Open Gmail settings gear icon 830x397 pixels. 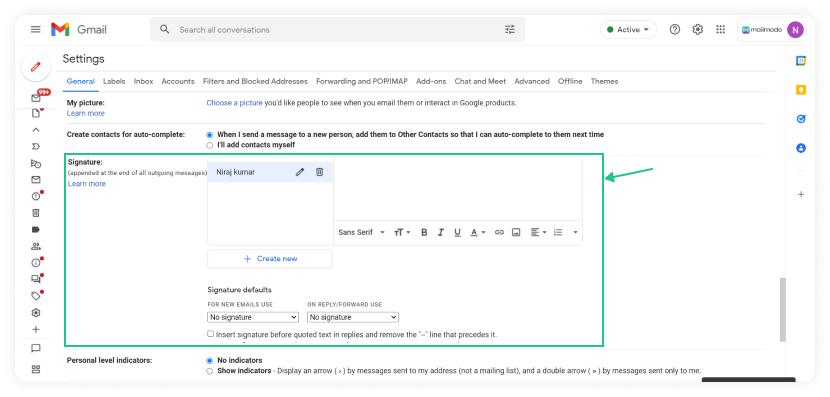click(698, 30)
